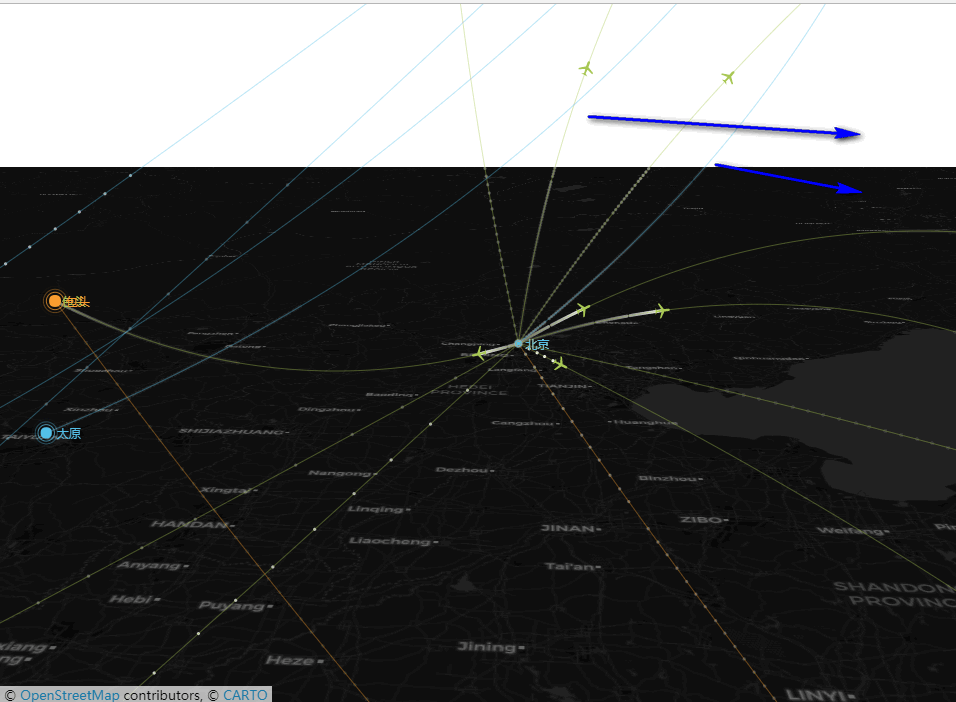Click the 北京 (Beijing) city hub marker
Screen dimensions: 956x702
(517, 343)
